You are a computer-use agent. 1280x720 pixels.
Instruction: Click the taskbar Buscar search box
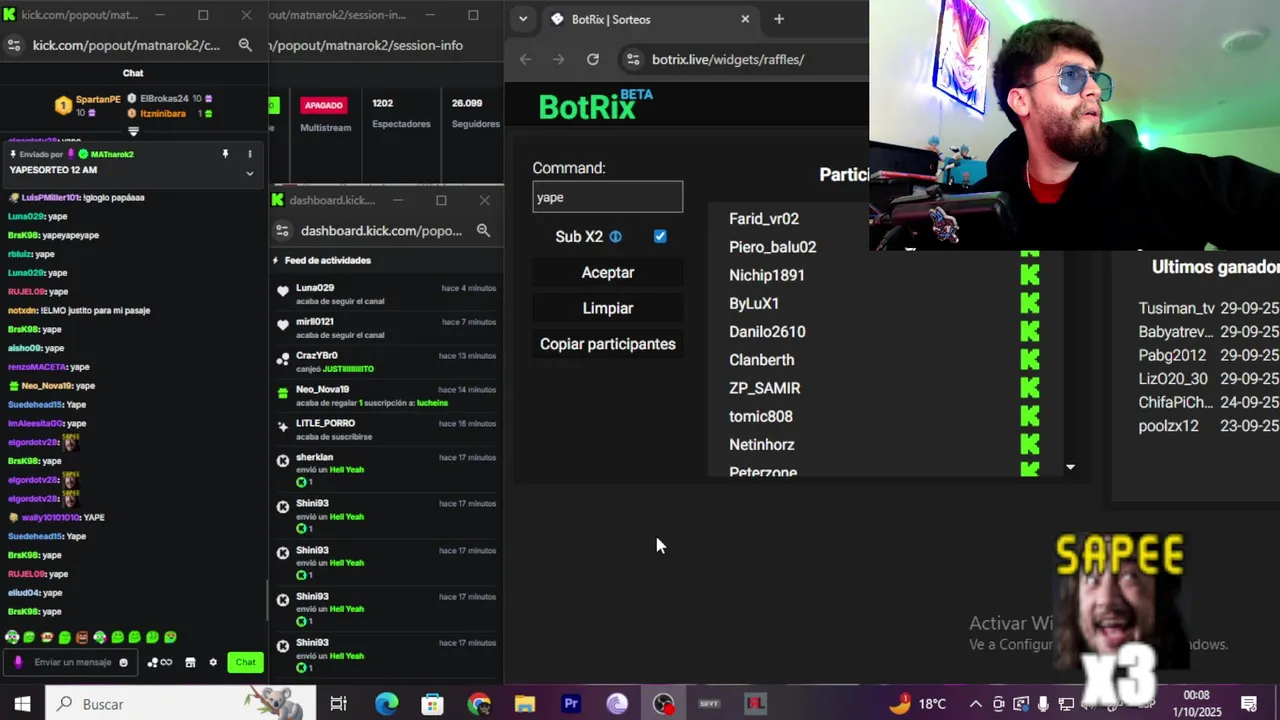181,704
